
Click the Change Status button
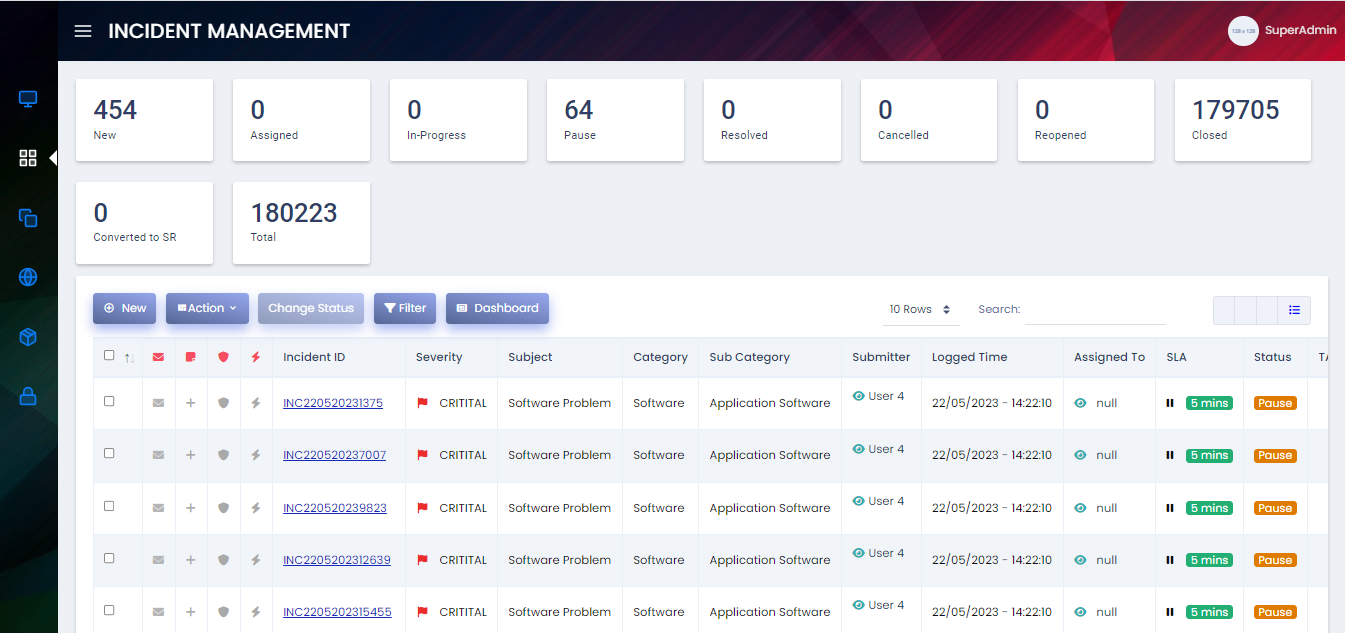[311, 308]
